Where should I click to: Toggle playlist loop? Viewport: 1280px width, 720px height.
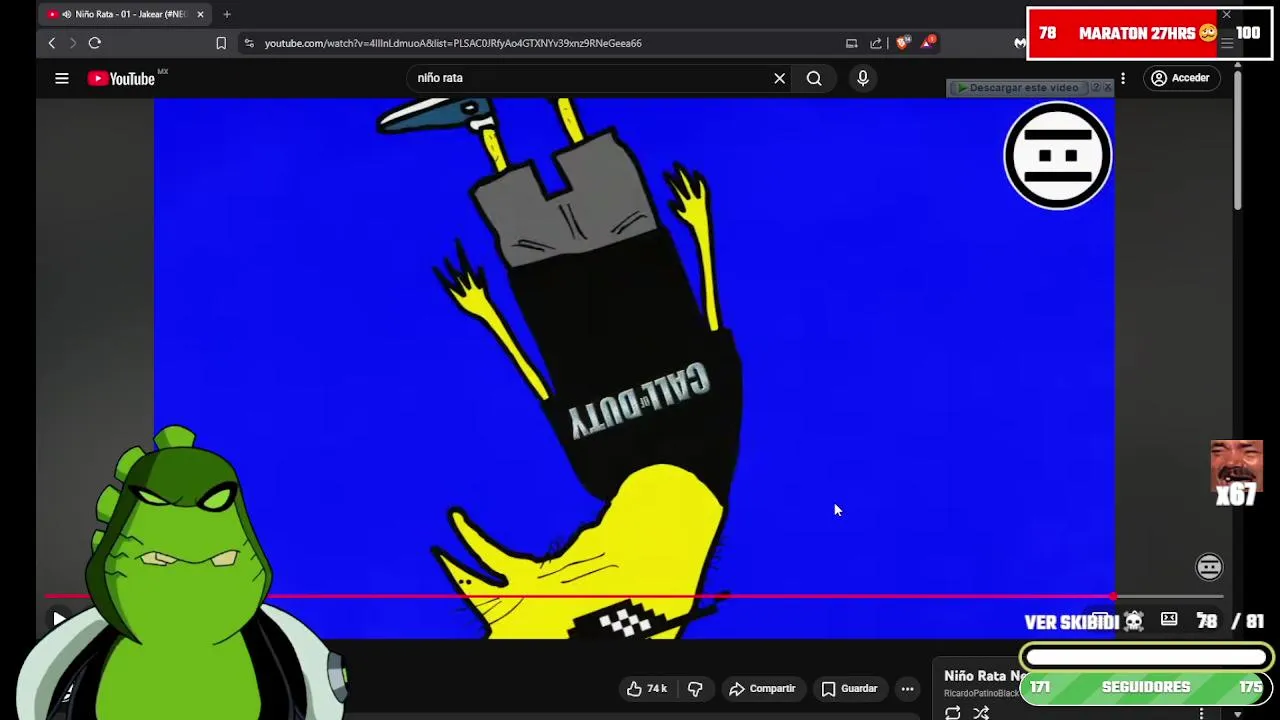pos(953,712)
